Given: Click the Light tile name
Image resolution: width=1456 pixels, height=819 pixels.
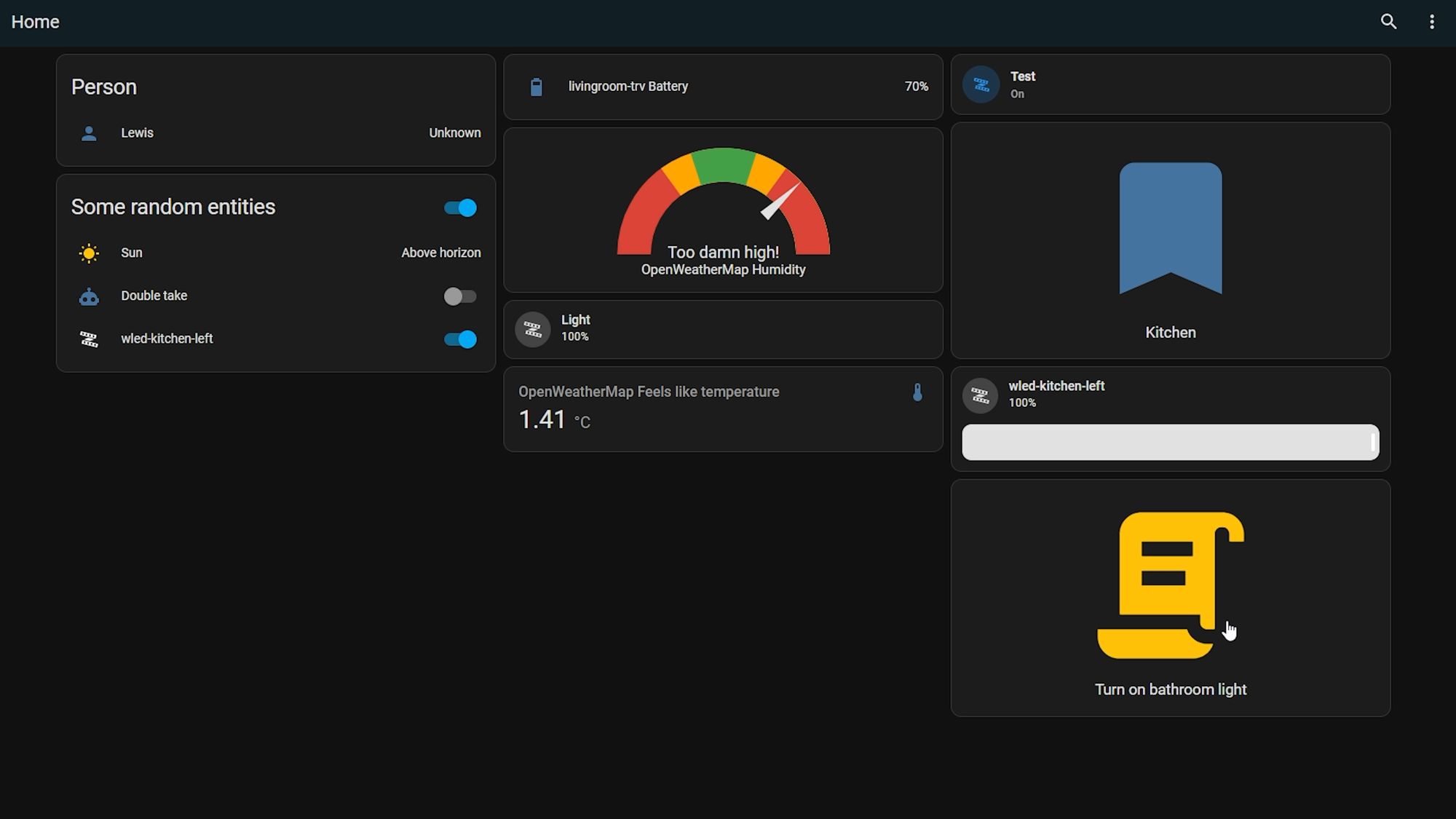Looking at the screenshot, I should click(x=576, y=320).
